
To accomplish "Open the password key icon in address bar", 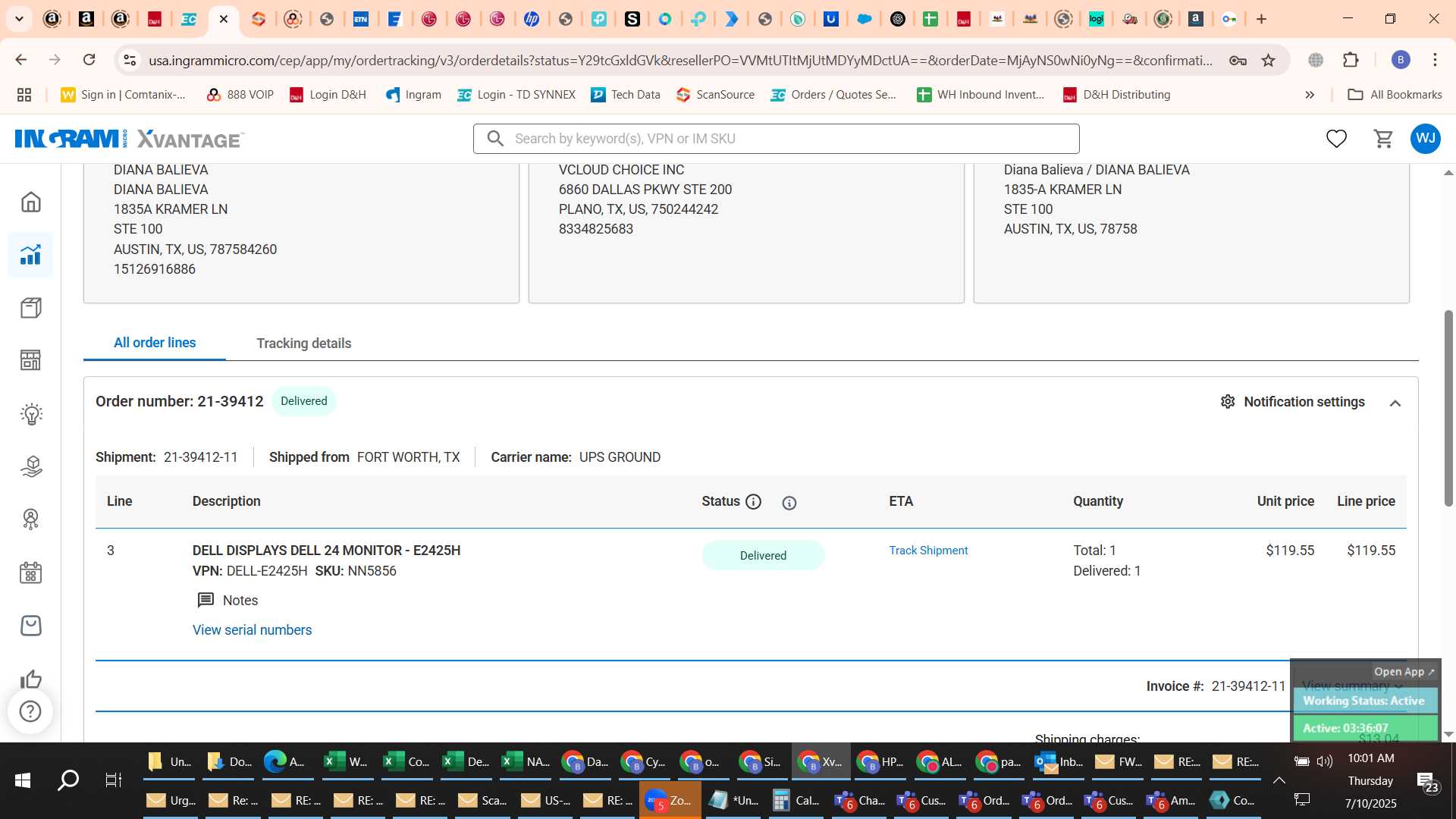I will [1238, 60].
